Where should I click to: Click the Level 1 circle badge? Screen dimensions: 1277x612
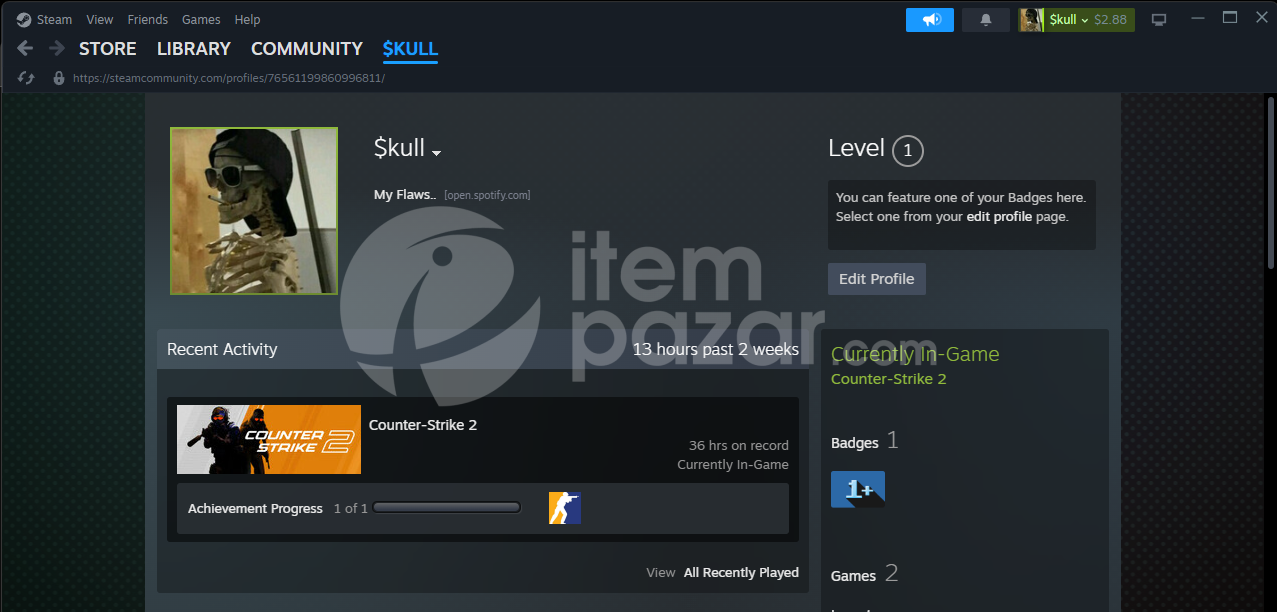coord(907,151)
